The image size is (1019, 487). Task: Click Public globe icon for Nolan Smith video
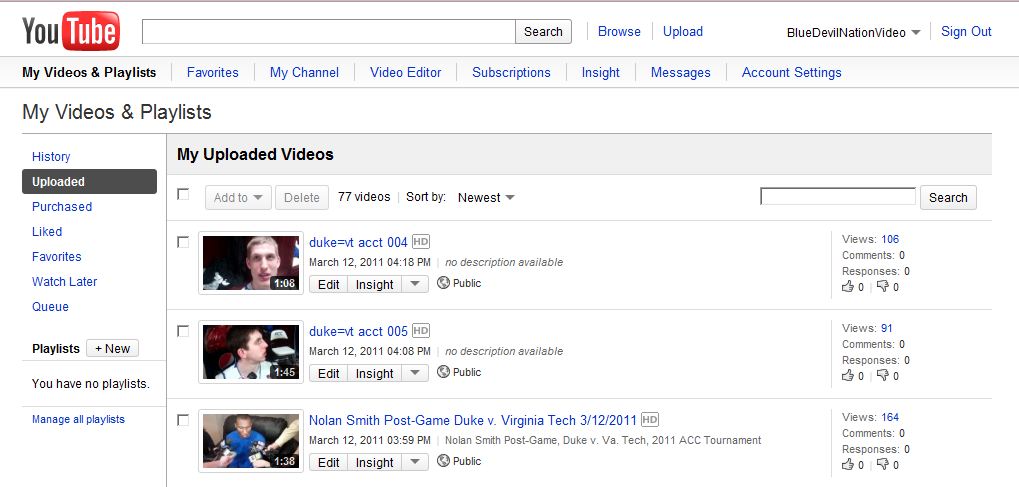click(444, 461)
